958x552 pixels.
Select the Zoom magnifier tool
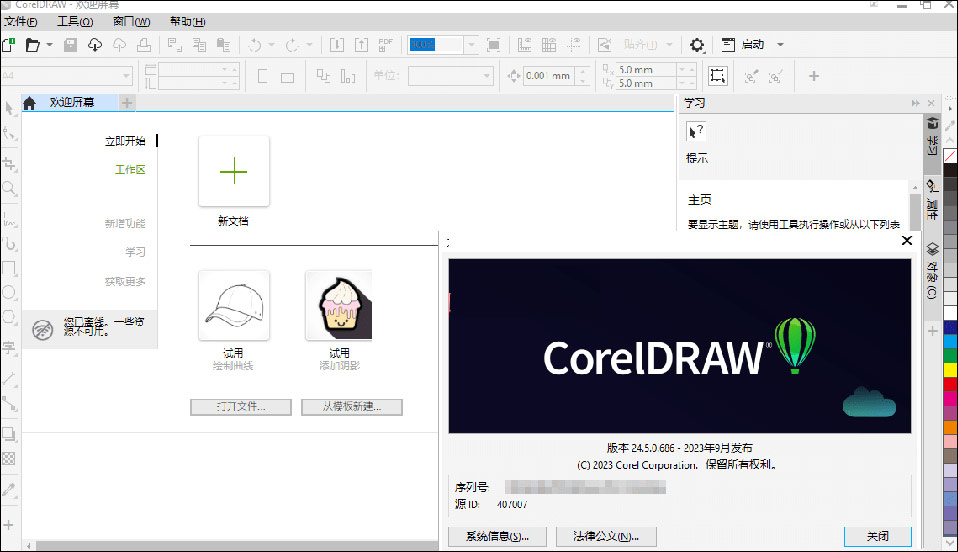9,188
